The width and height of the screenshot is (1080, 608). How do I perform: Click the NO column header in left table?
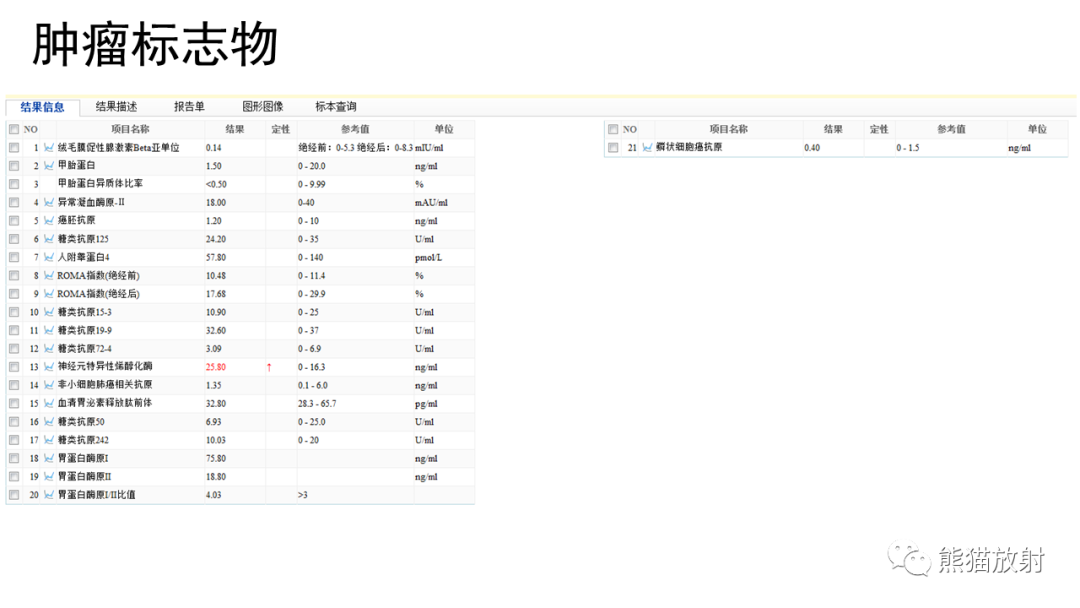click(x=31, y=129)
